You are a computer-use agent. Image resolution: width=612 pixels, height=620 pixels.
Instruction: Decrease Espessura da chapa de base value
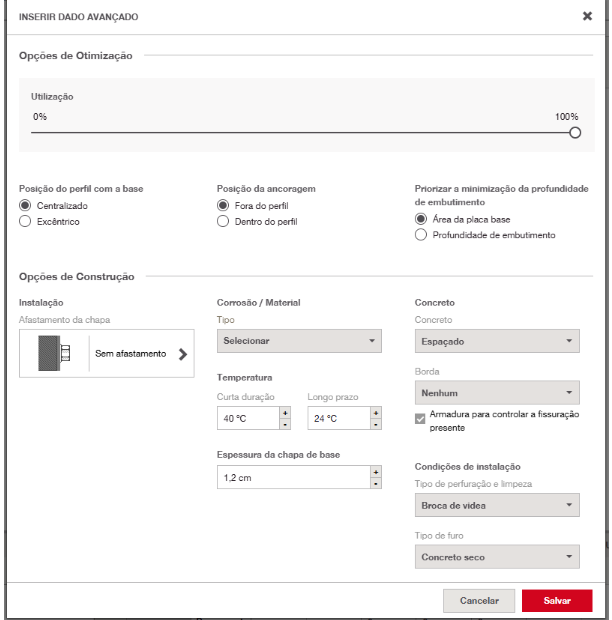click(x=376, y=483)
